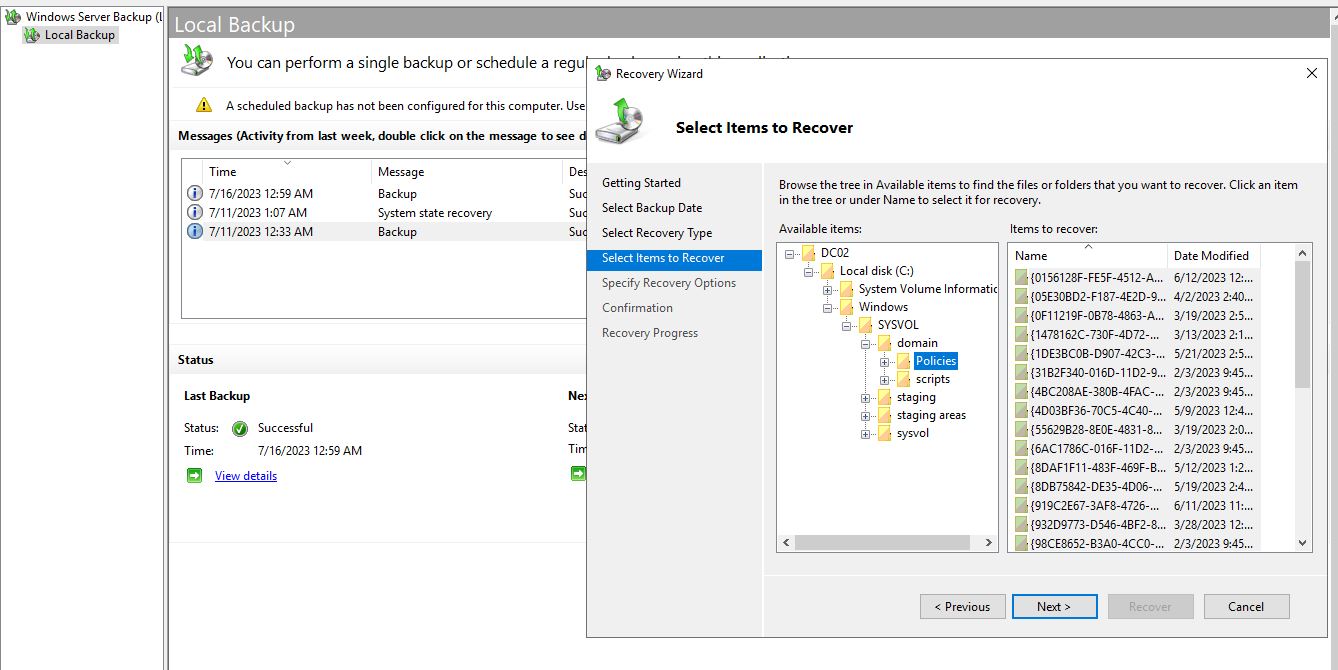Viewport: 1338px width, 670px height.
Task: Sort items by Name column header
Action: 1088,255
